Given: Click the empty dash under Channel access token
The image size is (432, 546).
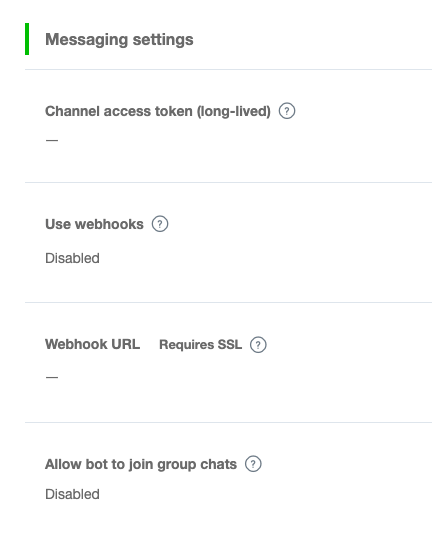Looking at the screenshot, I should click(52, 140).
